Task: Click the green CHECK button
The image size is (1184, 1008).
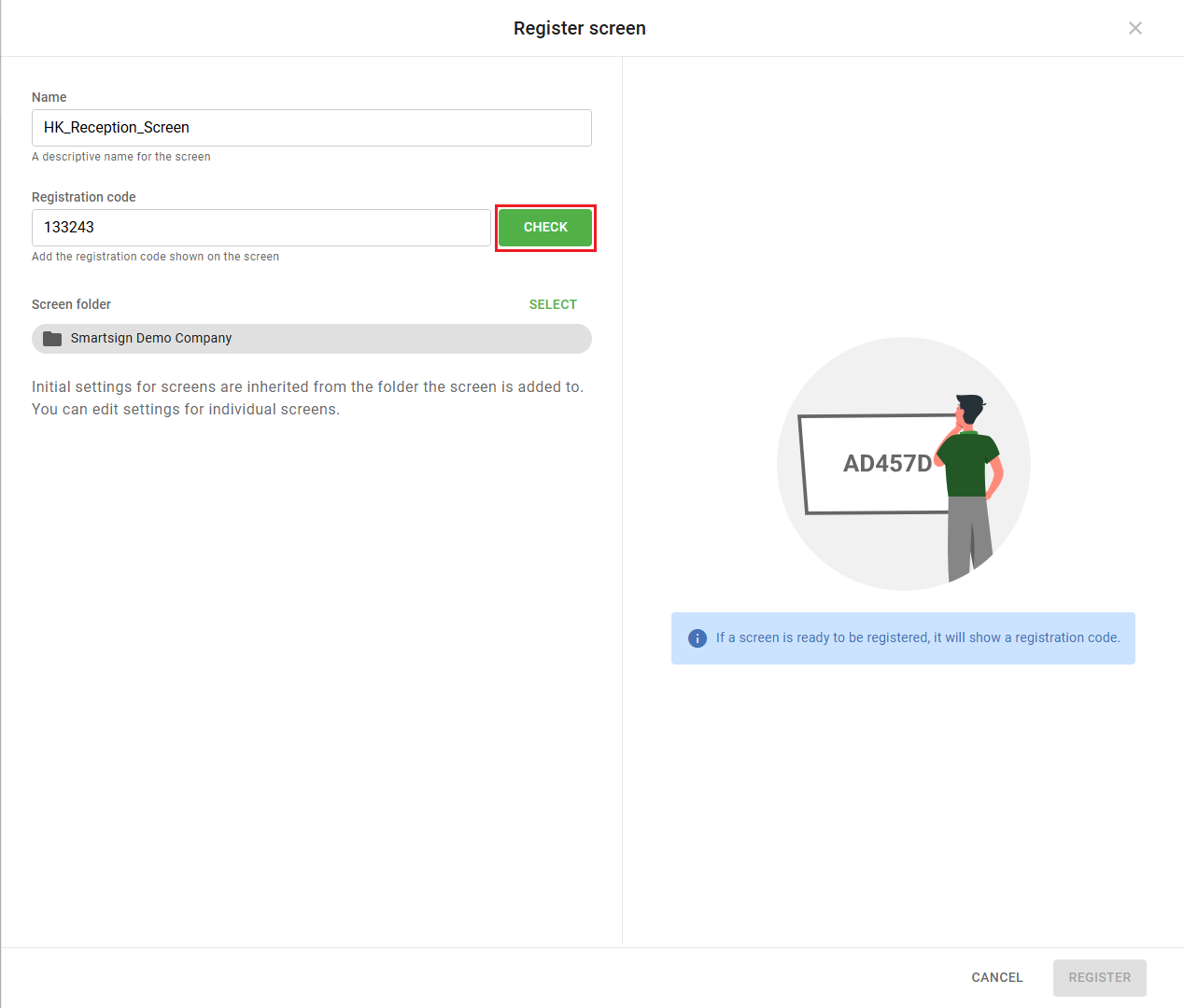Action: pos(545,228)
